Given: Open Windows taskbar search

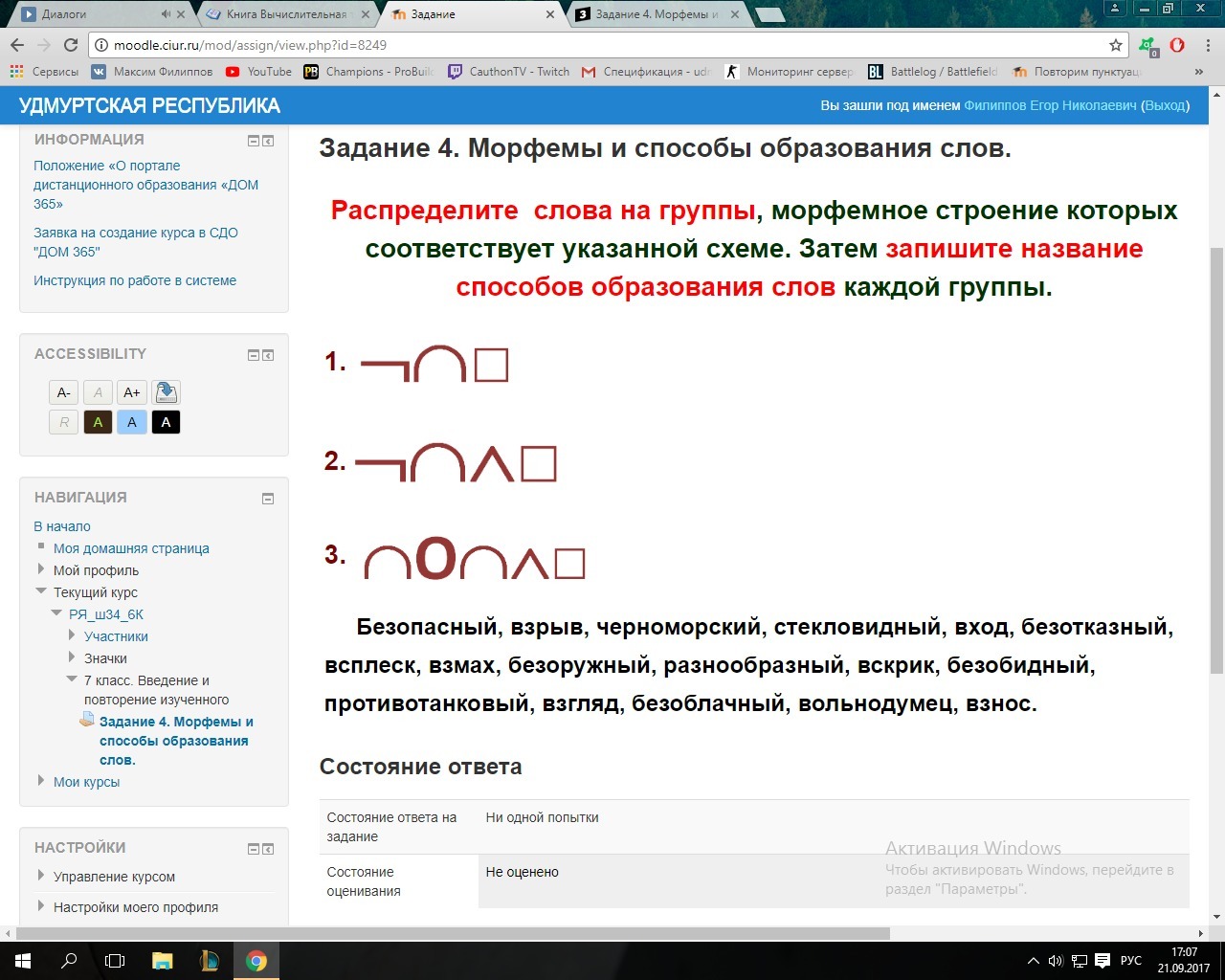Looking at the screenshot, I should 69,961.
